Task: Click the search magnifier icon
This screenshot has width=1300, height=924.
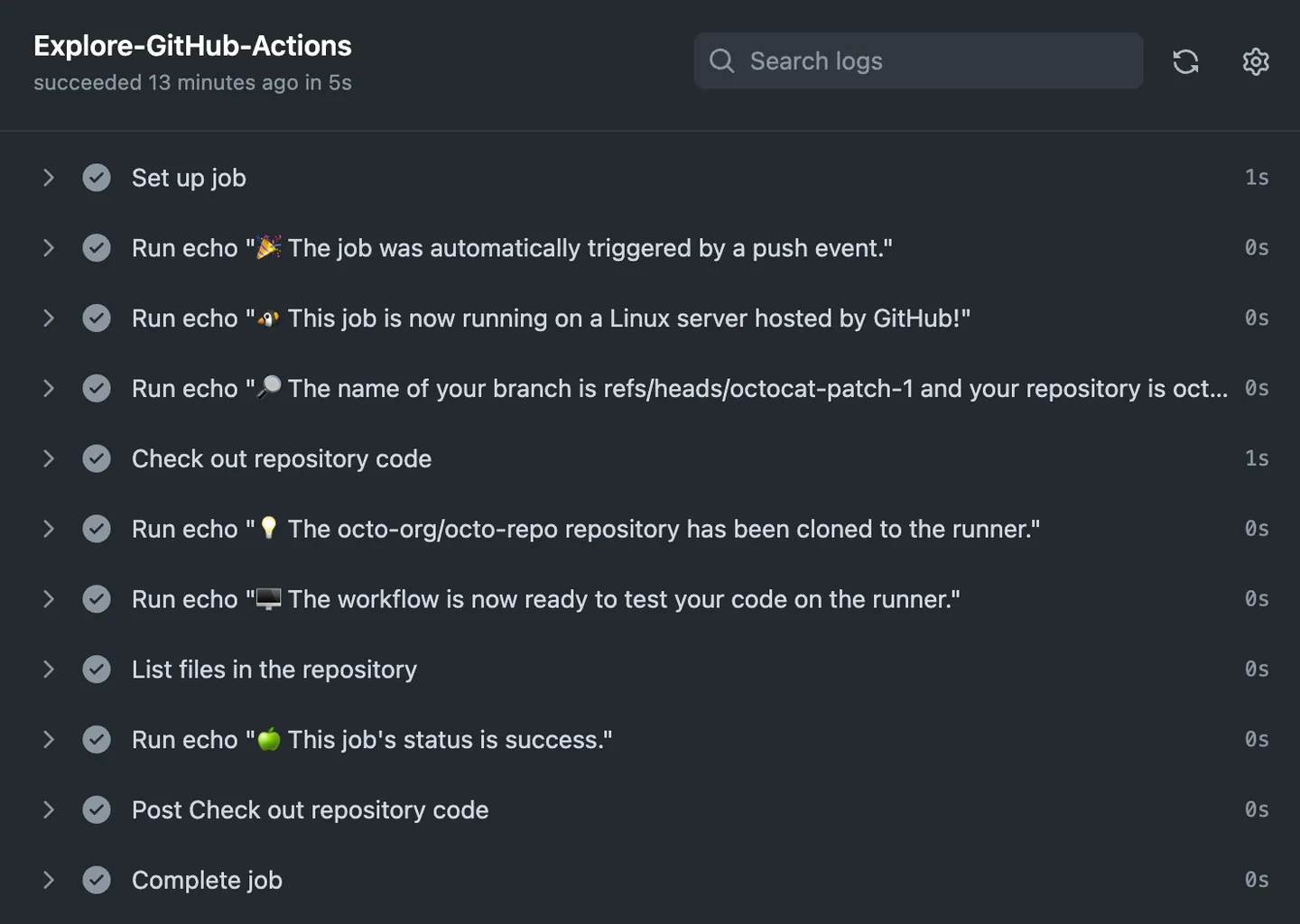Action: [x=721, y=60]
